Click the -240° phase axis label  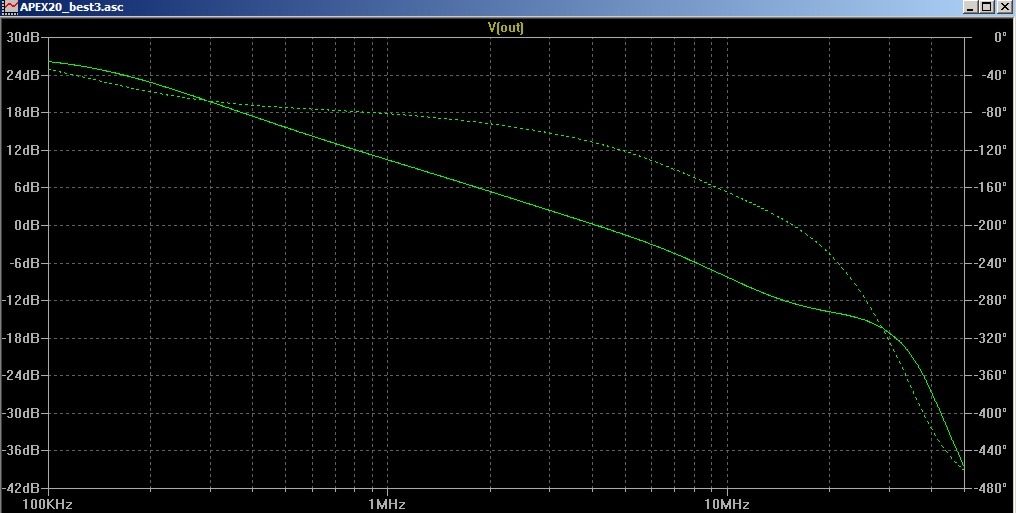[991, 263]
